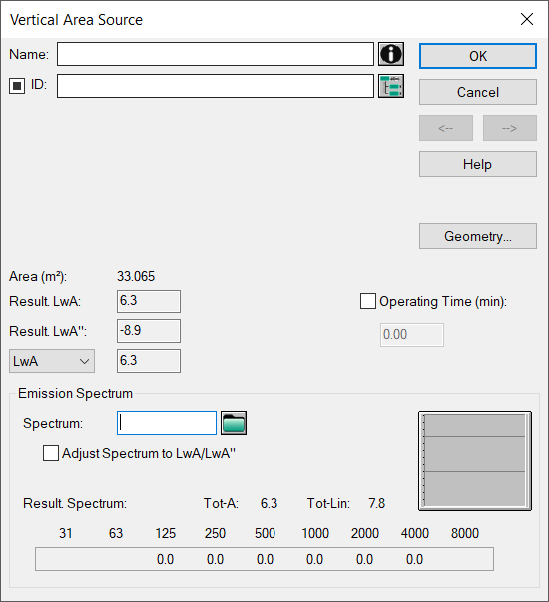
Task: Click the spectrum graph preview
Action: 475,461
